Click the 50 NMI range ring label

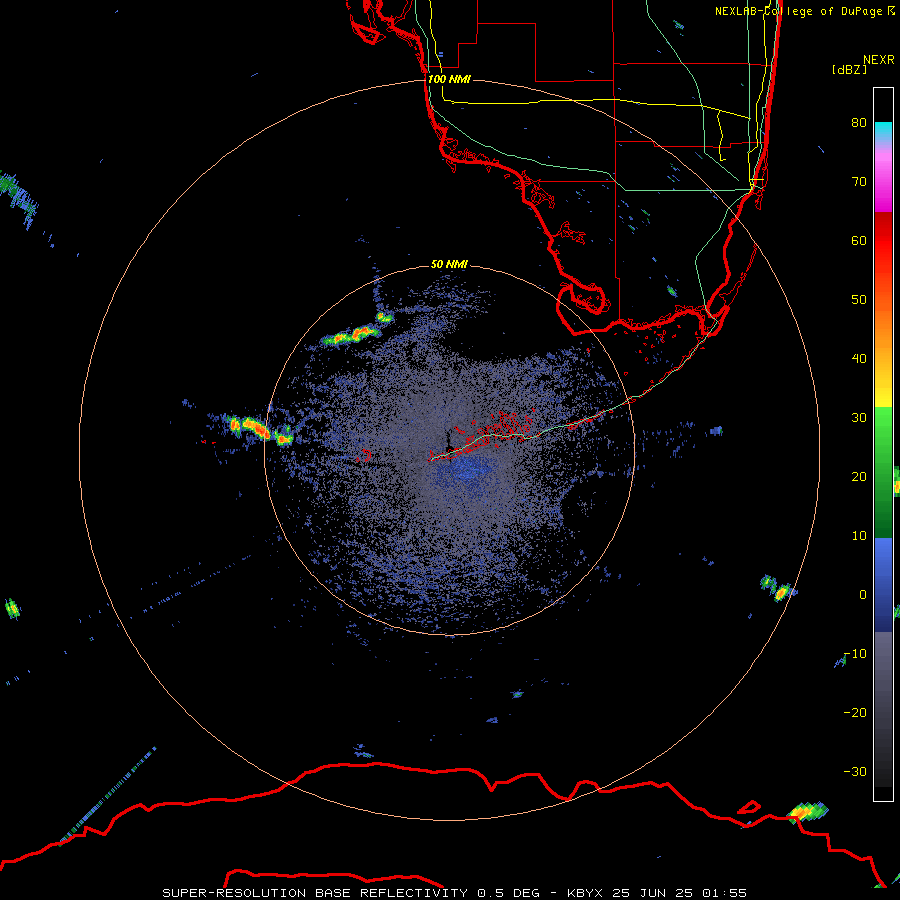coord(449,264)
